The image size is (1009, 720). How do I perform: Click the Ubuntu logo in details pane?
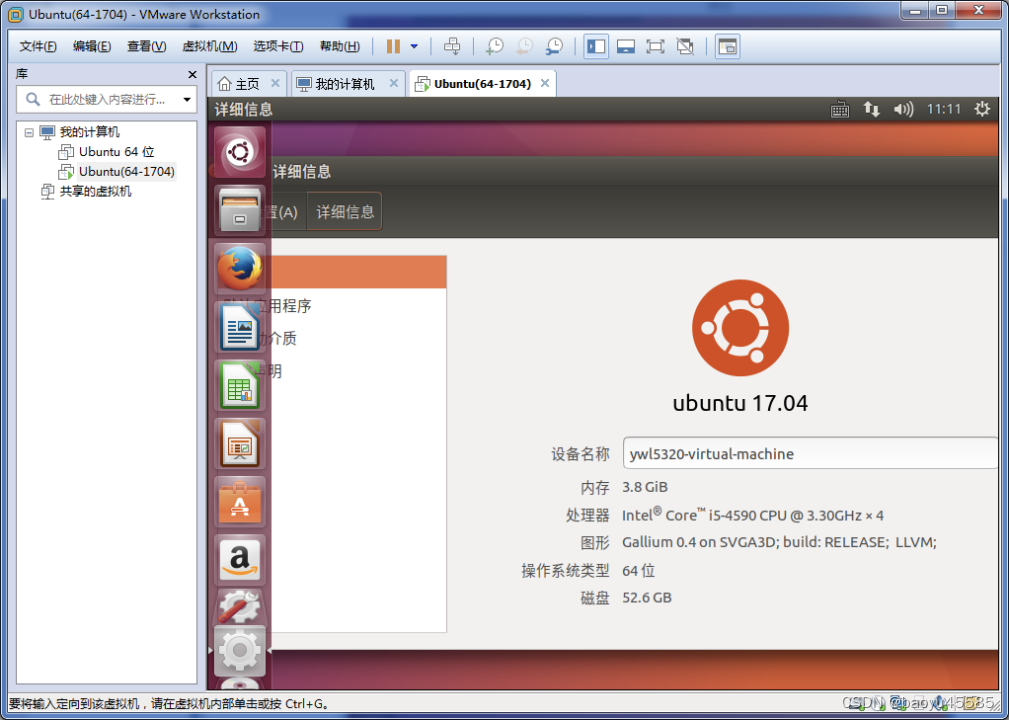click(740, 328)
